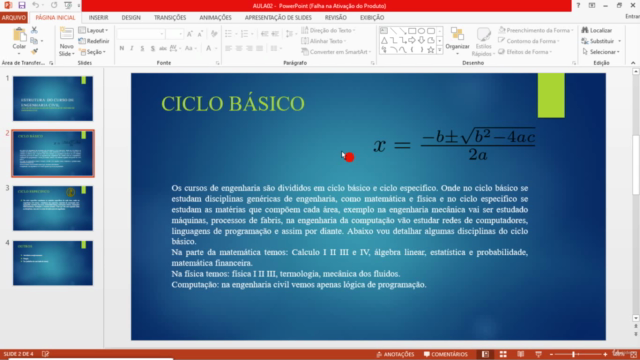Image resolution: width=640 pixels, height=360 pixels.
Task: Toggle text shadow S button
Action: [x=152, y=49]
